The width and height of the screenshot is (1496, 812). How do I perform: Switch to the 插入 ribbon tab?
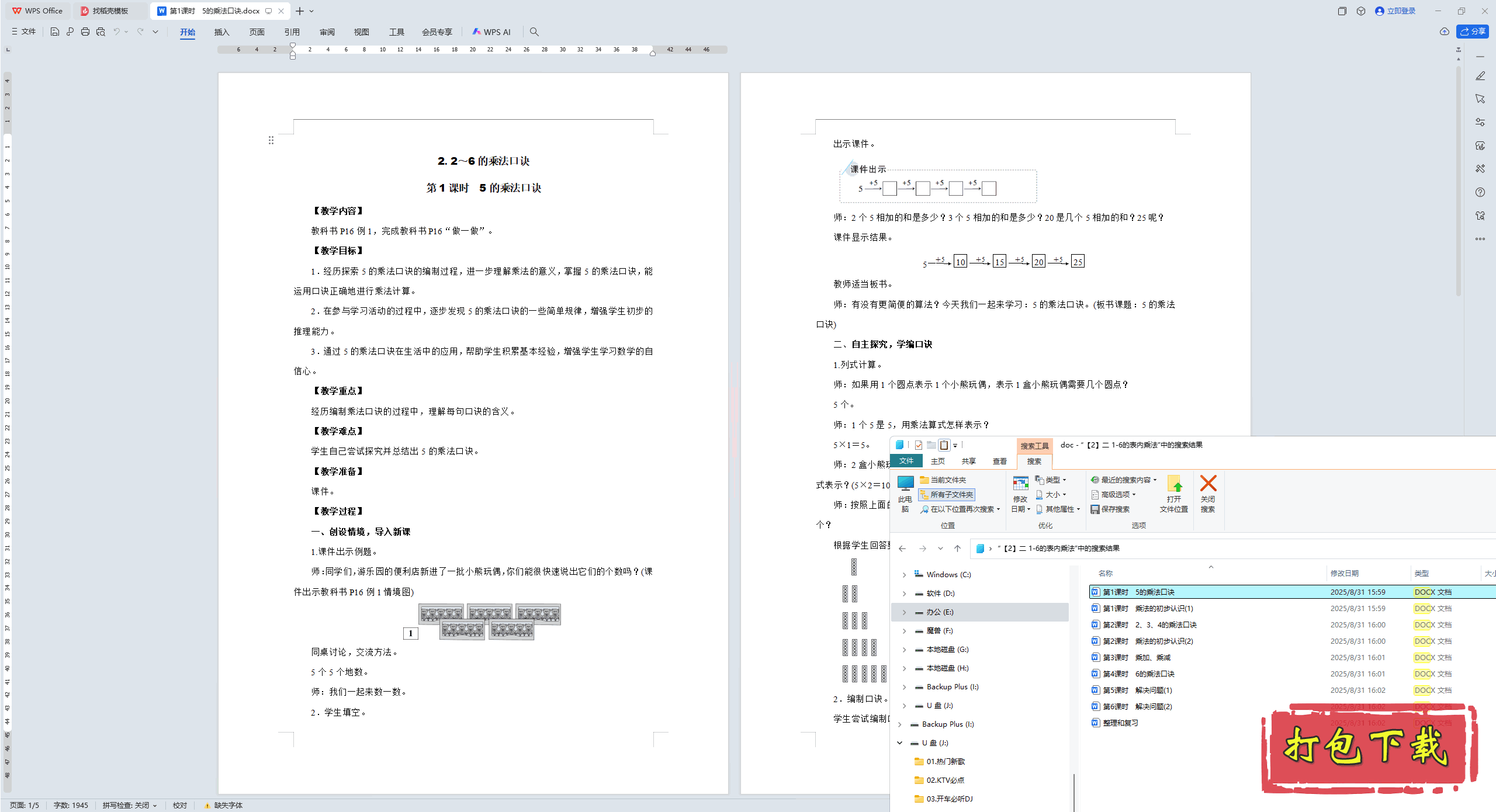point(221,32)
